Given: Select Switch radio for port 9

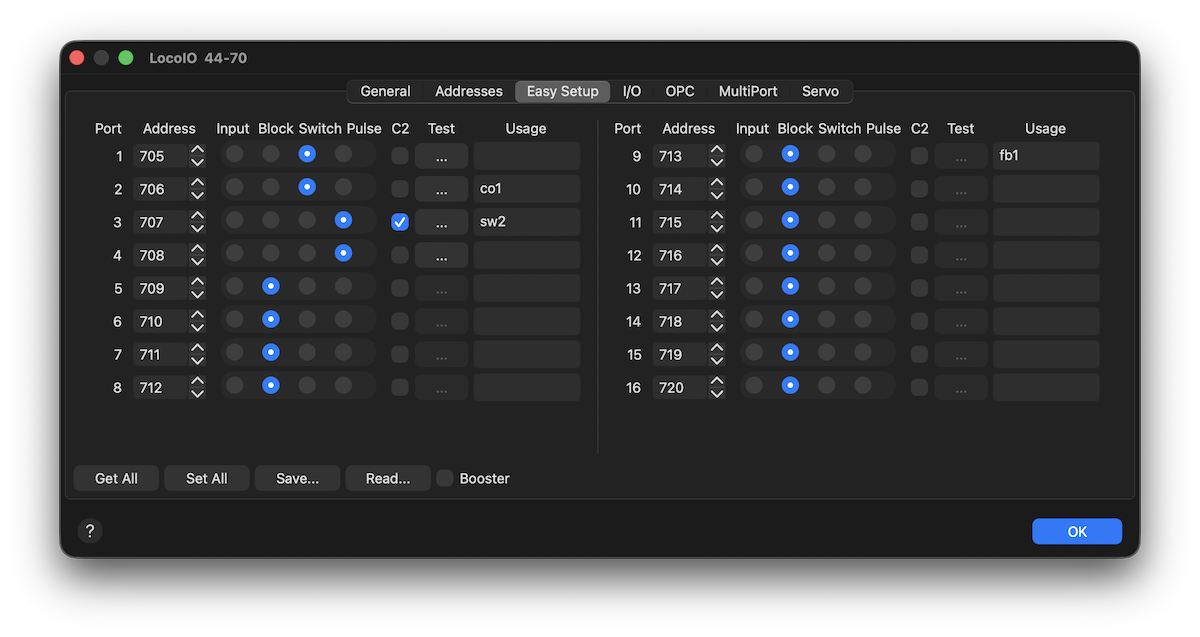Looking at the screenshot, I should point(827,154).
